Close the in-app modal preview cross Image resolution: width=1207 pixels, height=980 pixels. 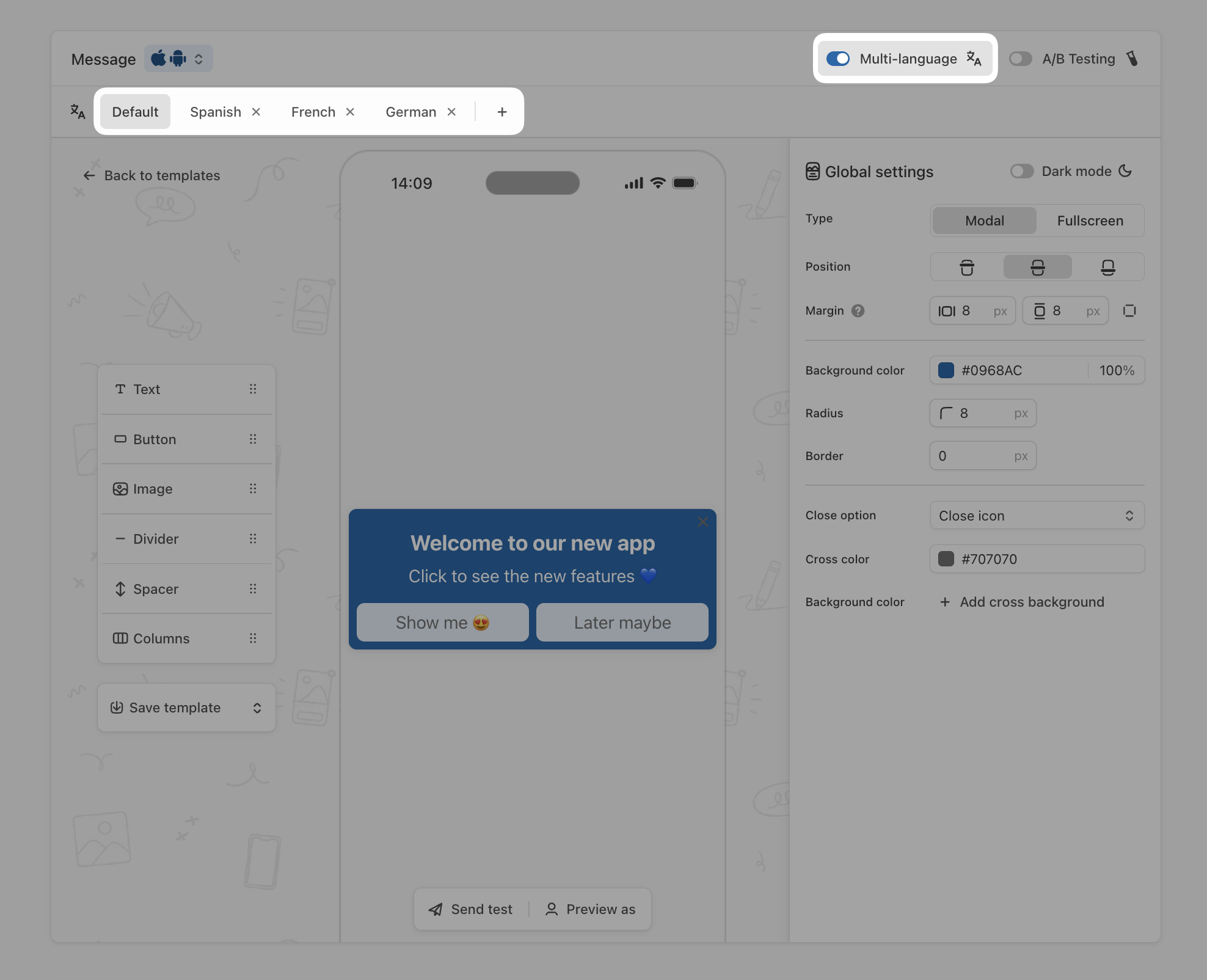pos(702,522)
